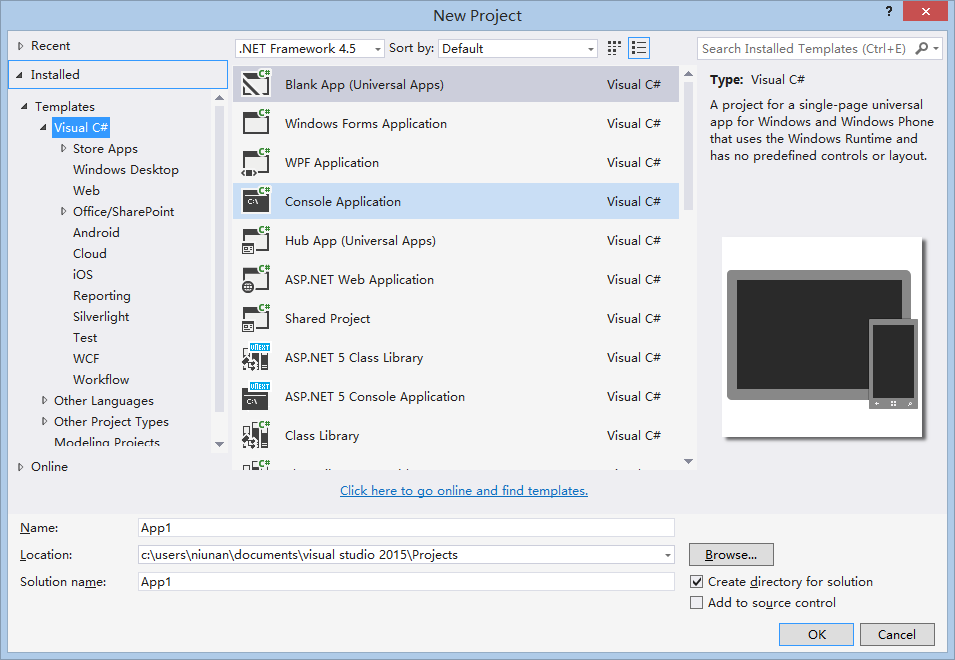The image size is (955, 660).
Task: Enable Add to source control checkbox
Action: point(696,603)
